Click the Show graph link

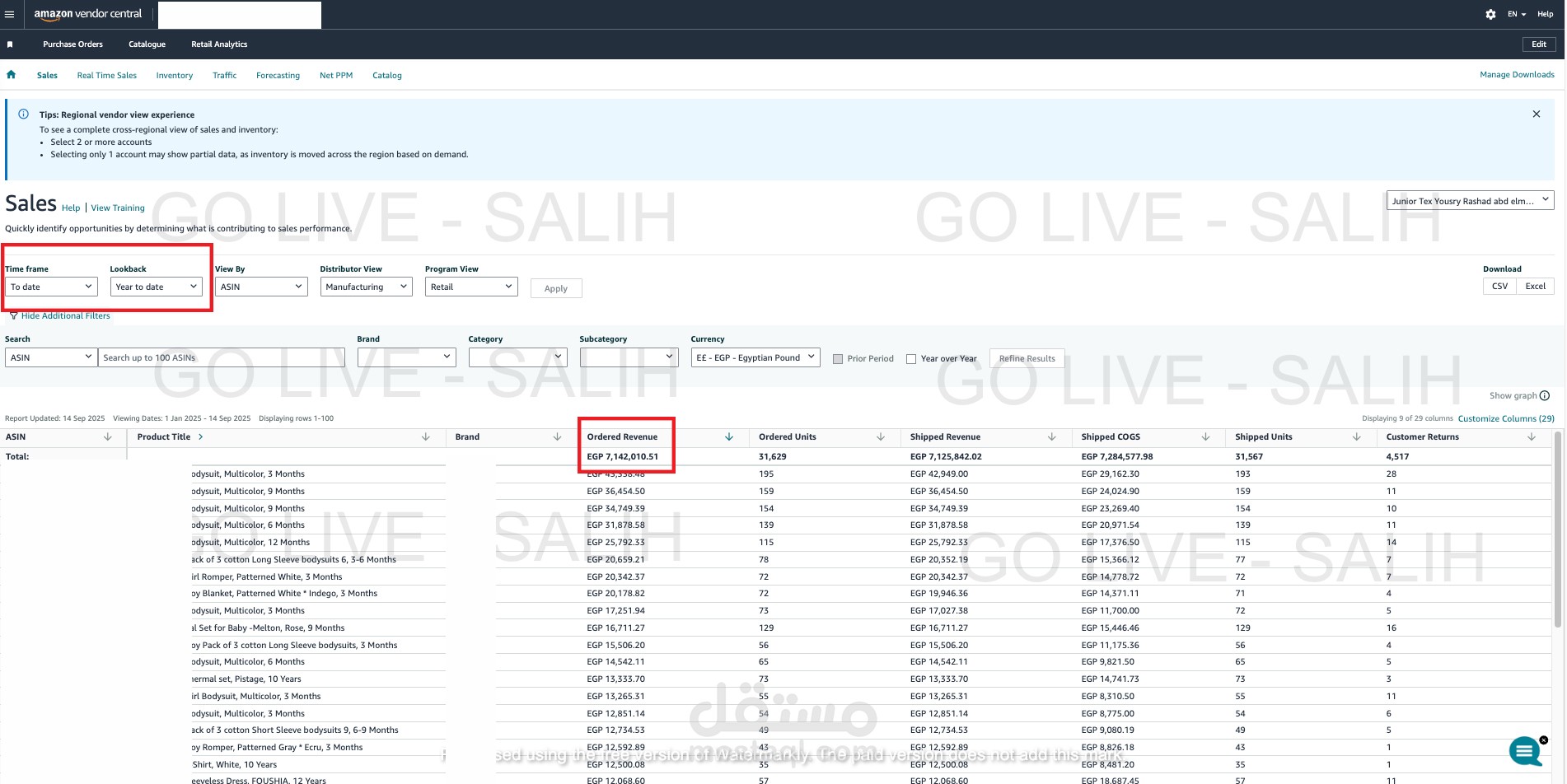(1513, 396)
